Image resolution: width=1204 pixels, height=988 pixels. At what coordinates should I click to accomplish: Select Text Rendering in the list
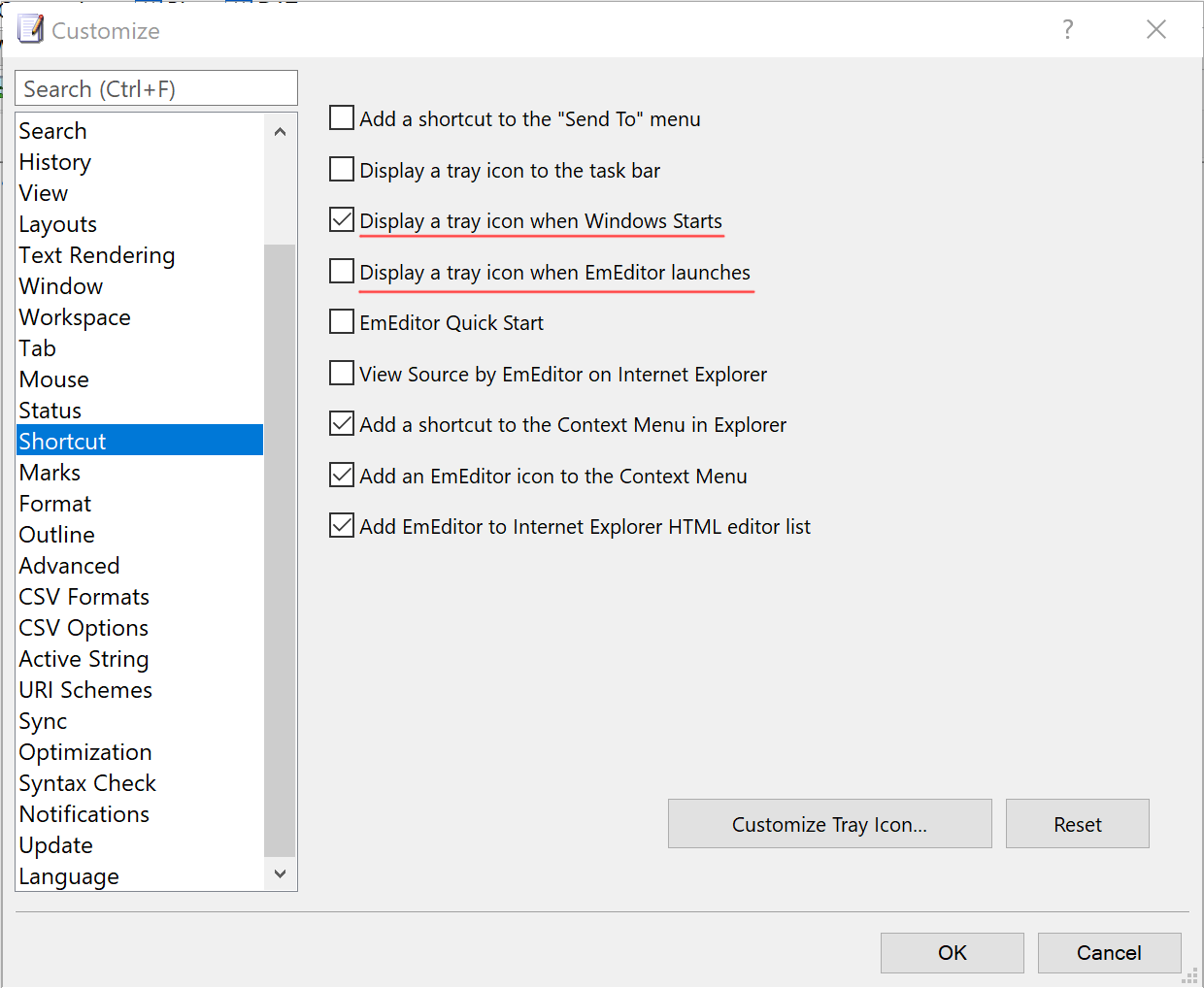140,255
